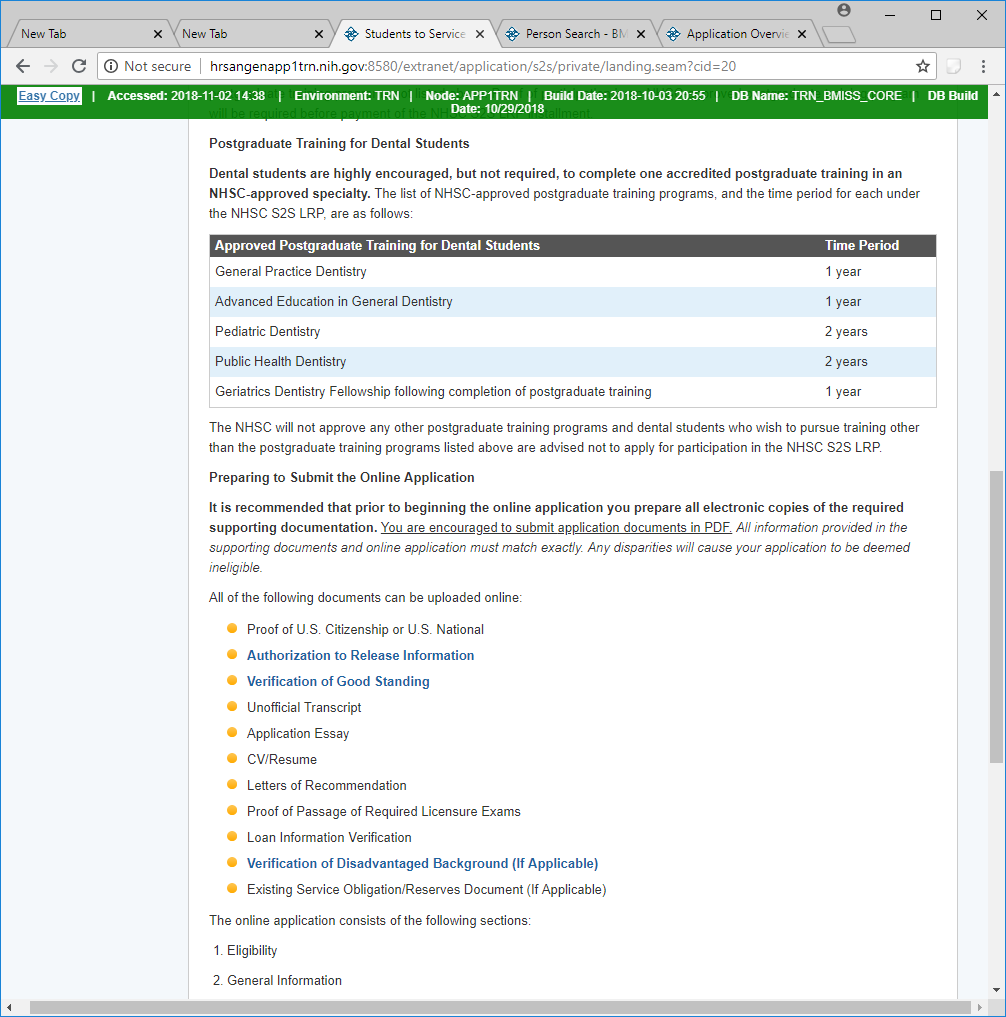The image size is (1006, 1017).
Task: Click the browser back arrow
Action: (x=23, y=66)
